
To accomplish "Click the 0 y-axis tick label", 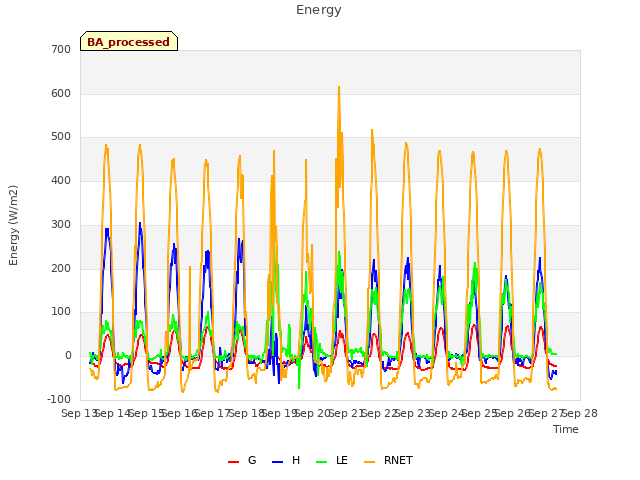I will tap(68, 356).
